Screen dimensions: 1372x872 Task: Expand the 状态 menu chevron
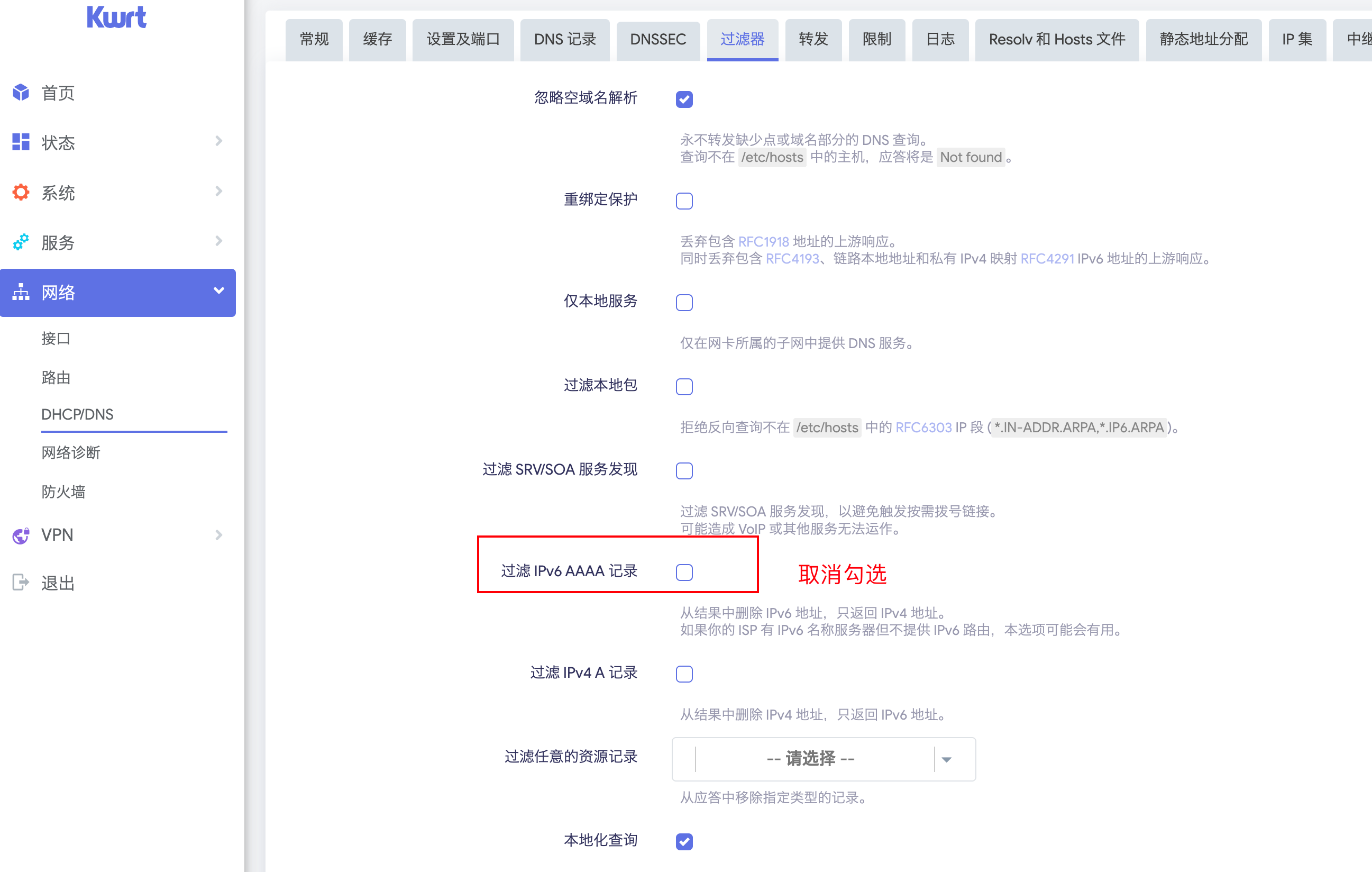(x=219, y=141)
